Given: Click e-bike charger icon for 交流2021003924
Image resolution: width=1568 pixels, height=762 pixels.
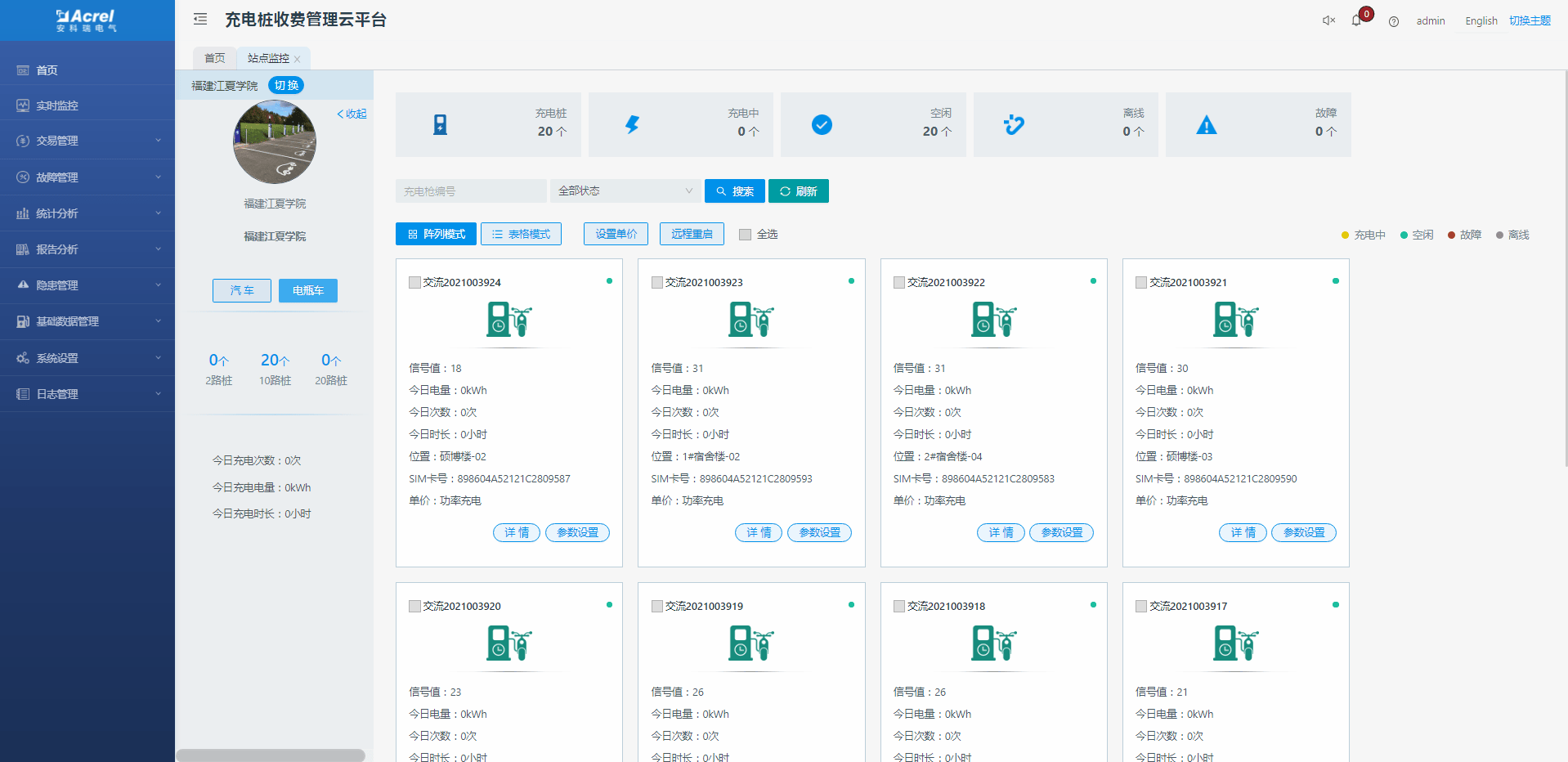Looking at the screenshot, I should pos(508,319).
